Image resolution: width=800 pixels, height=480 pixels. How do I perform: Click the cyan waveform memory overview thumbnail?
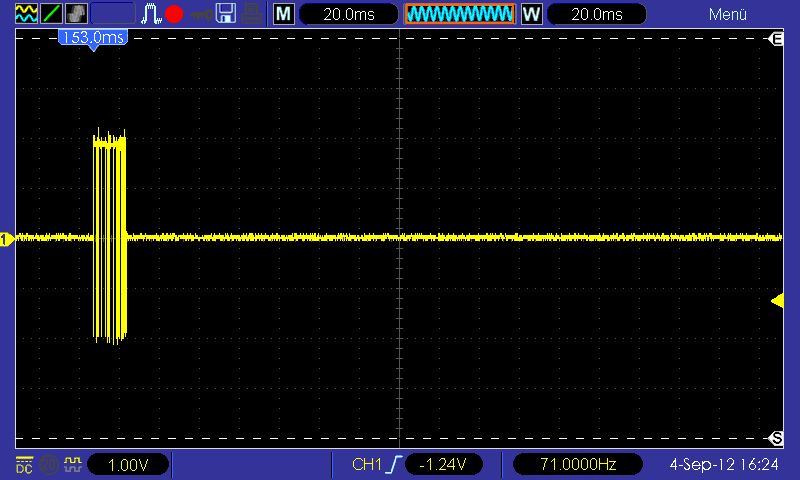point(460,14)
